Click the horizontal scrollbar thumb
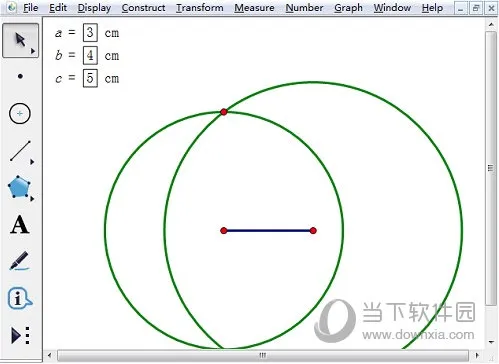 point(263,355)
